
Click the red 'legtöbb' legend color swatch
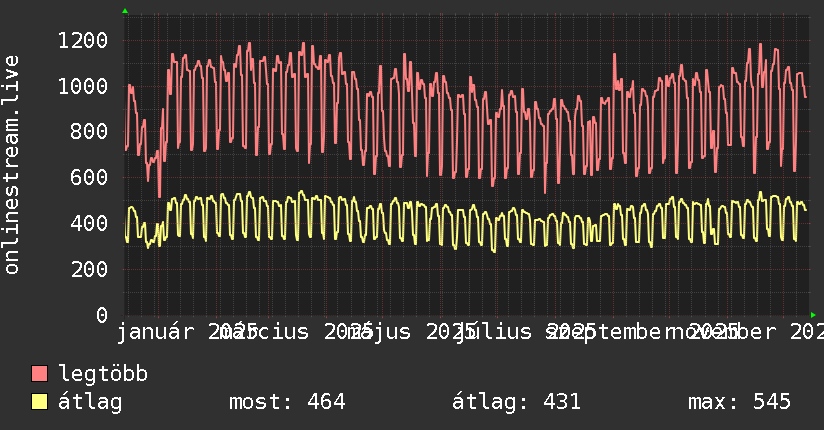[x=39, y=373]
